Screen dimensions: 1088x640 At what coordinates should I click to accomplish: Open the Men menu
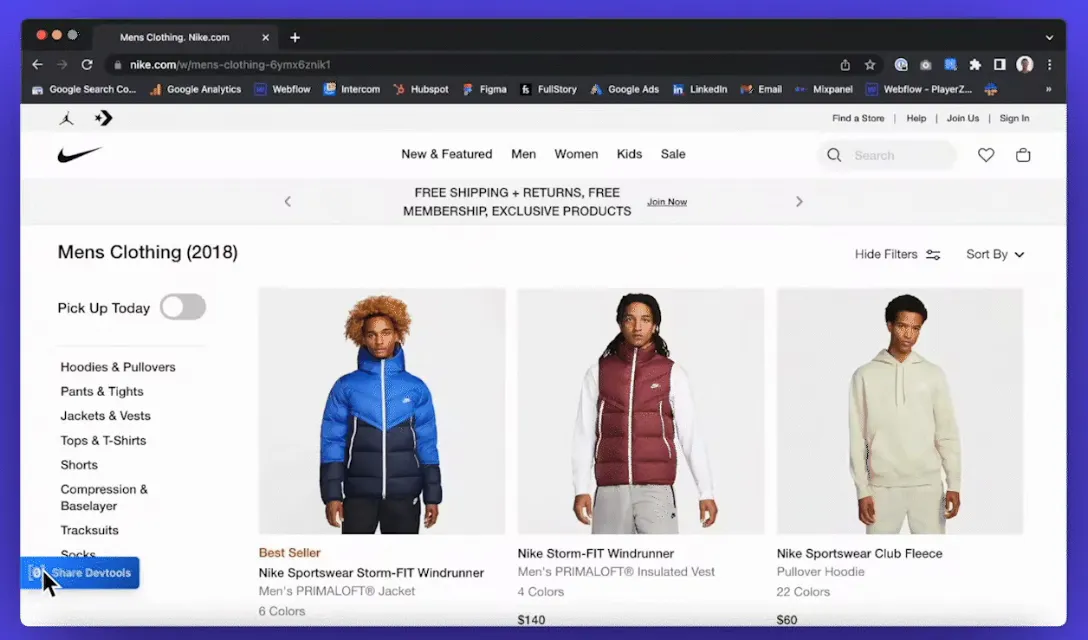coord(523,154)
